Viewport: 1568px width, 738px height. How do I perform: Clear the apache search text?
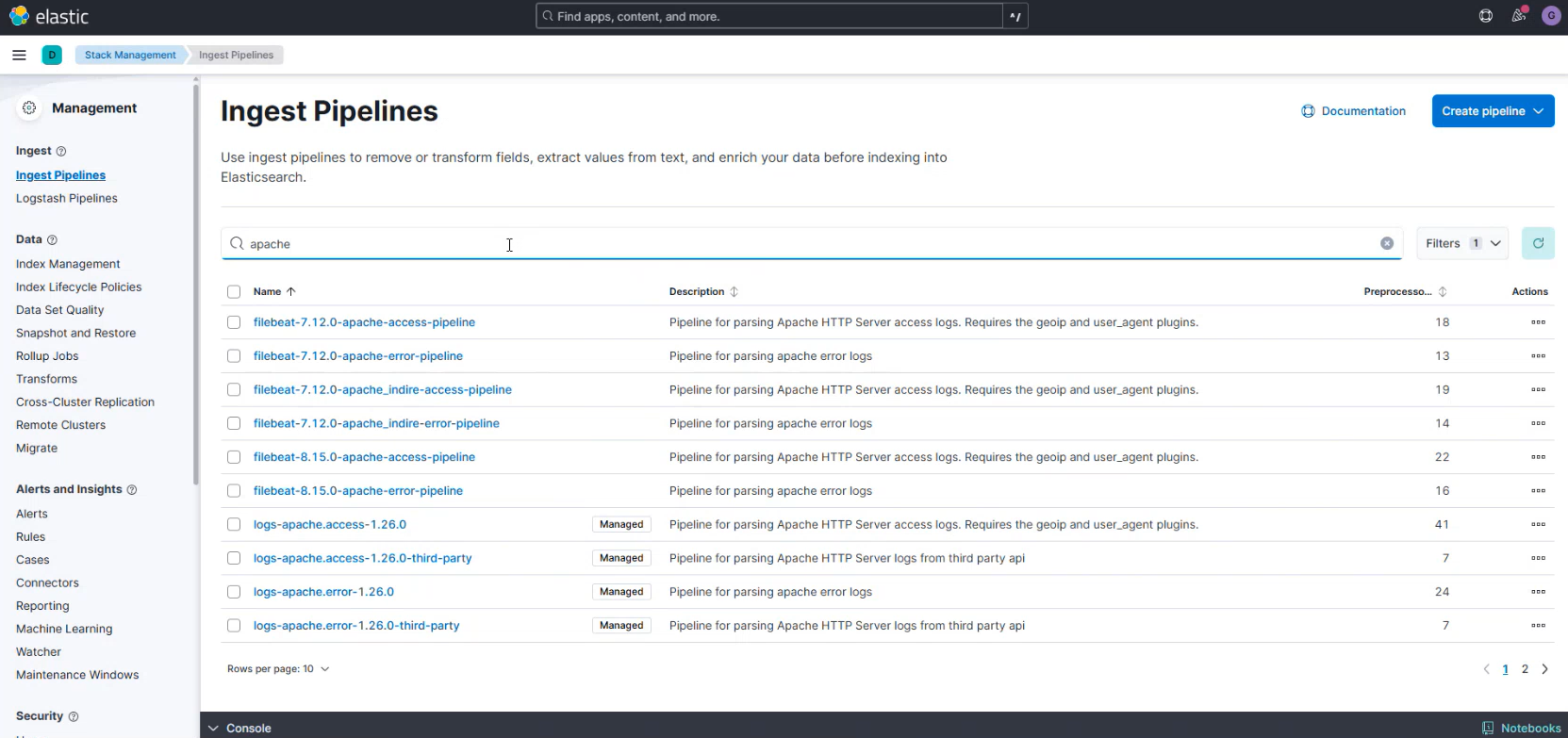click(1387, 243)
